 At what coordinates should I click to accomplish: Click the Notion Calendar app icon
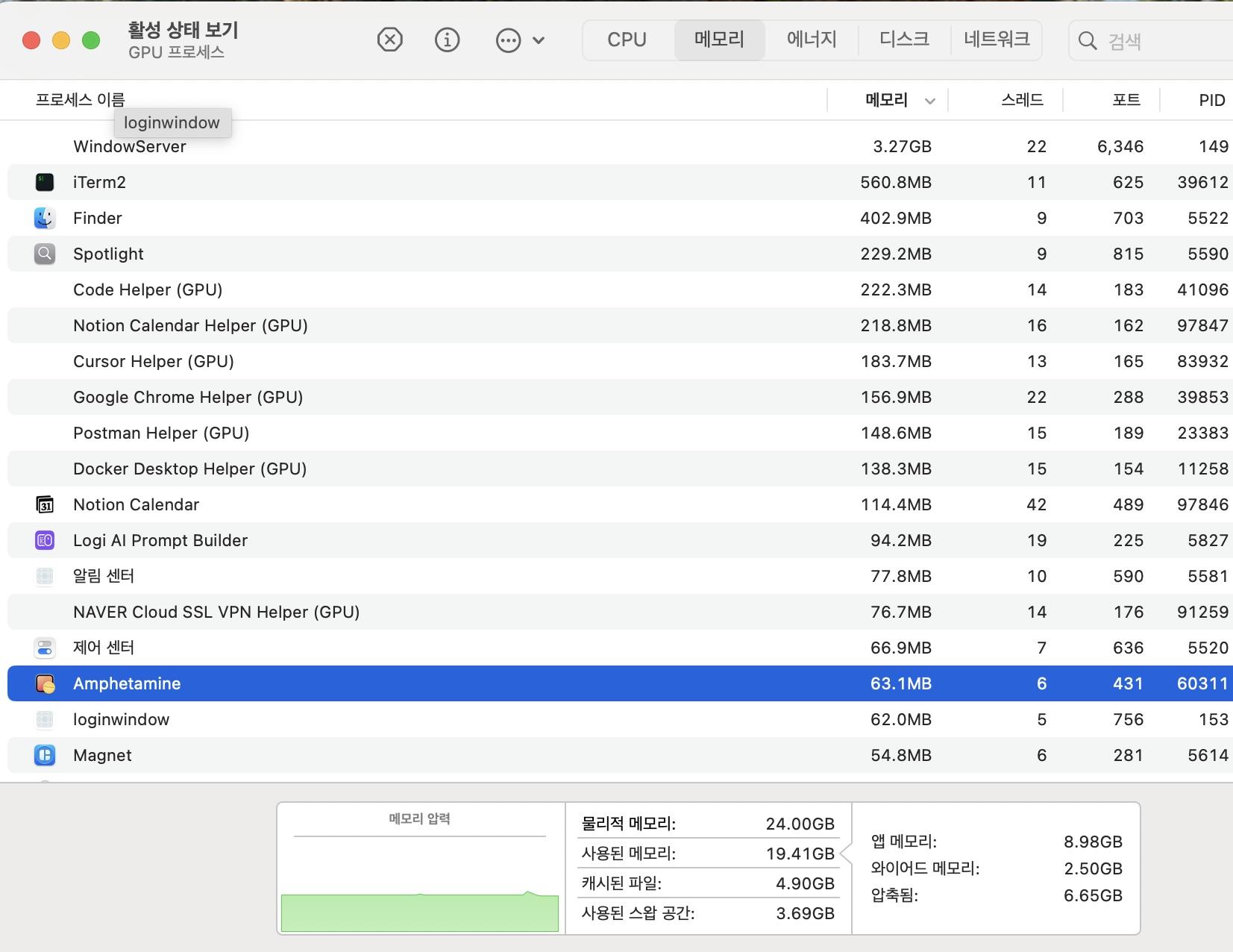click(x=45, y=504)
